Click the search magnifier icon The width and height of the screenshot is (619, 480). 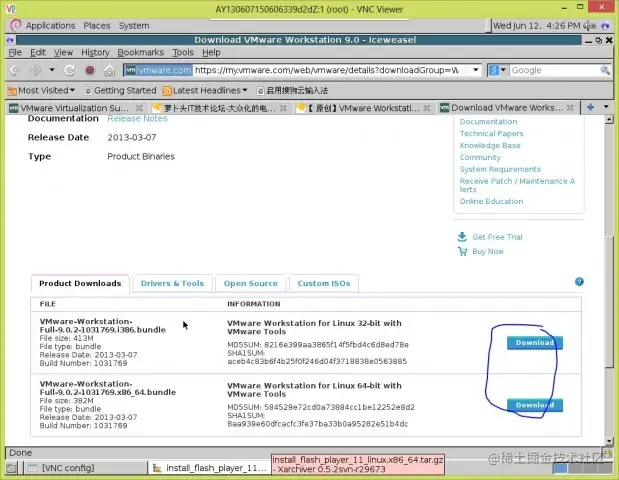pos(605,70)
